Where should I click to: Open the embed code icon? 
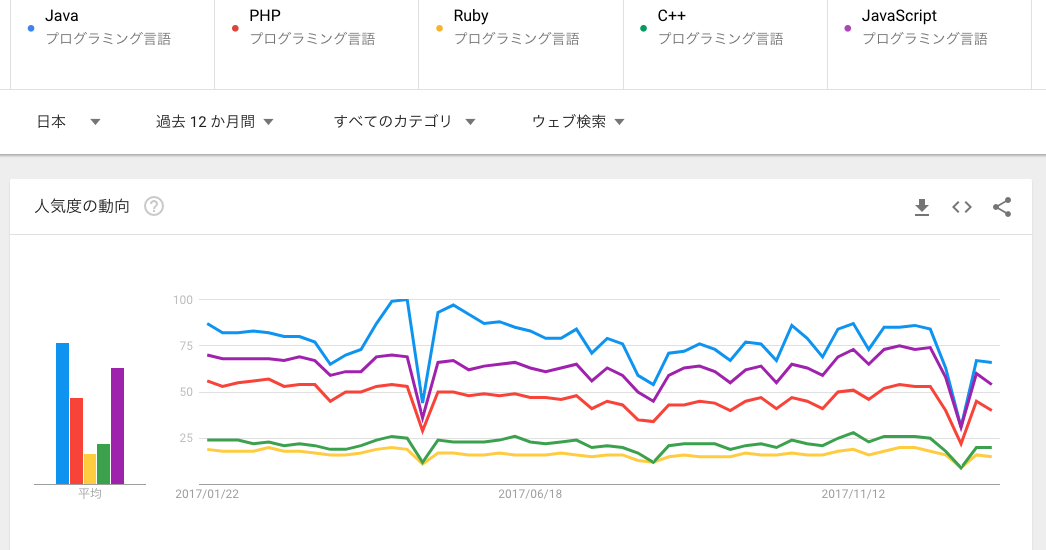(x=962, y=207)
